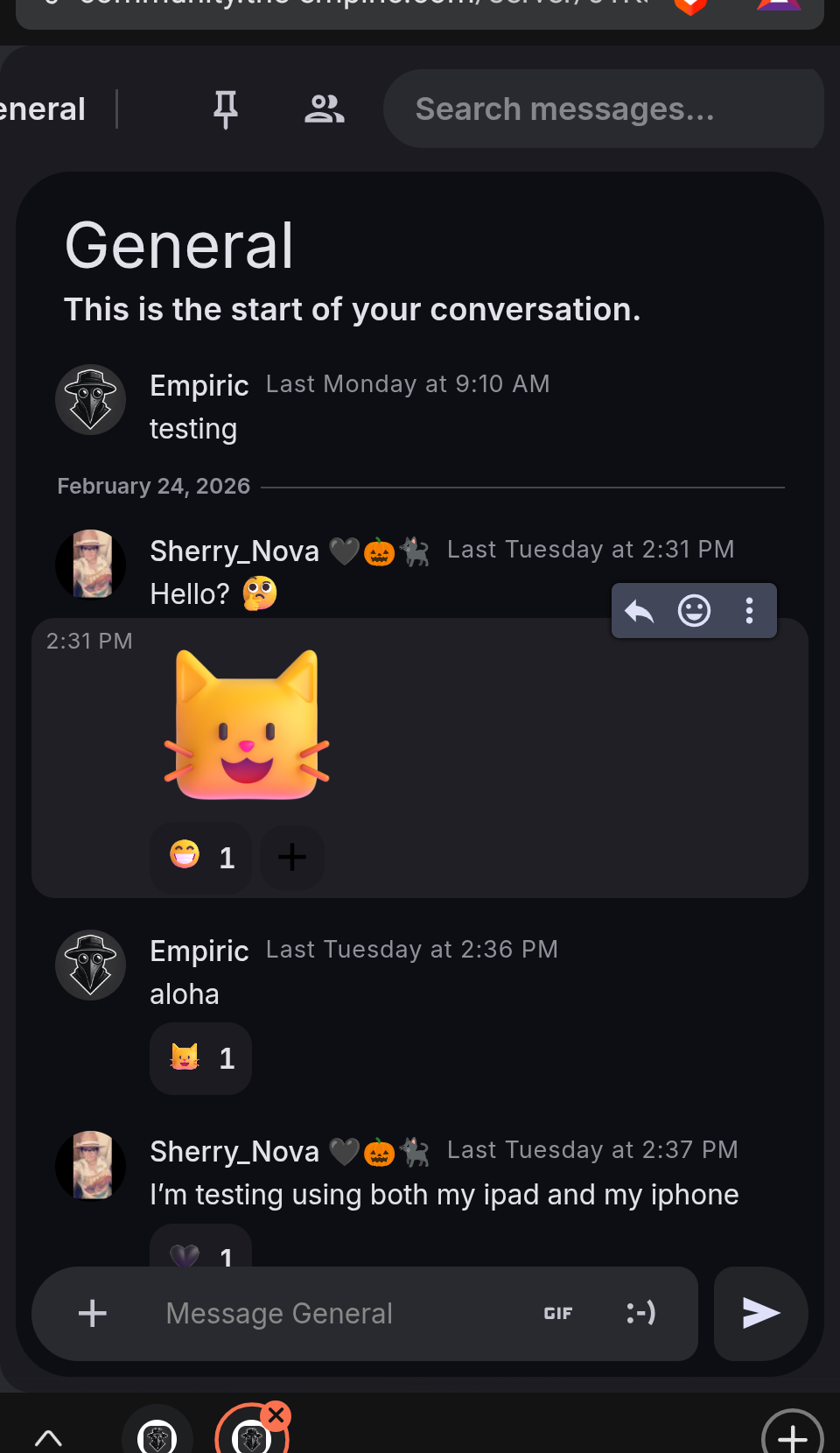Click the Search messages field
840x1453 pixels.
click(604, 109)
